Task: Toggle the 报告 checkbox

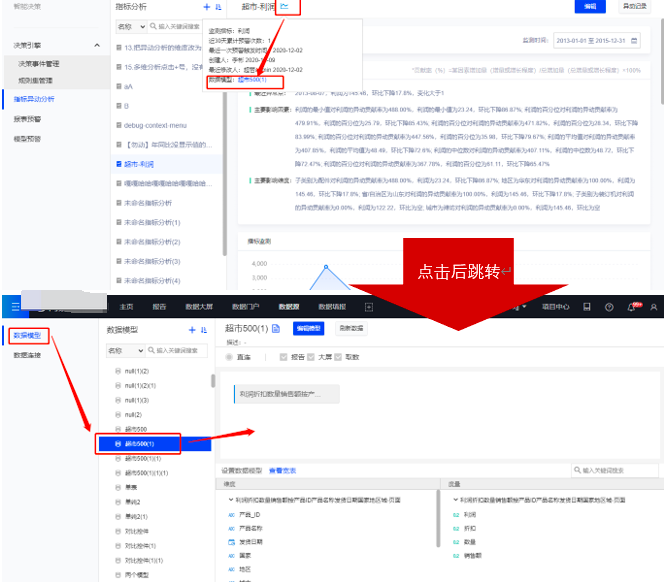Action: (283, 357)
